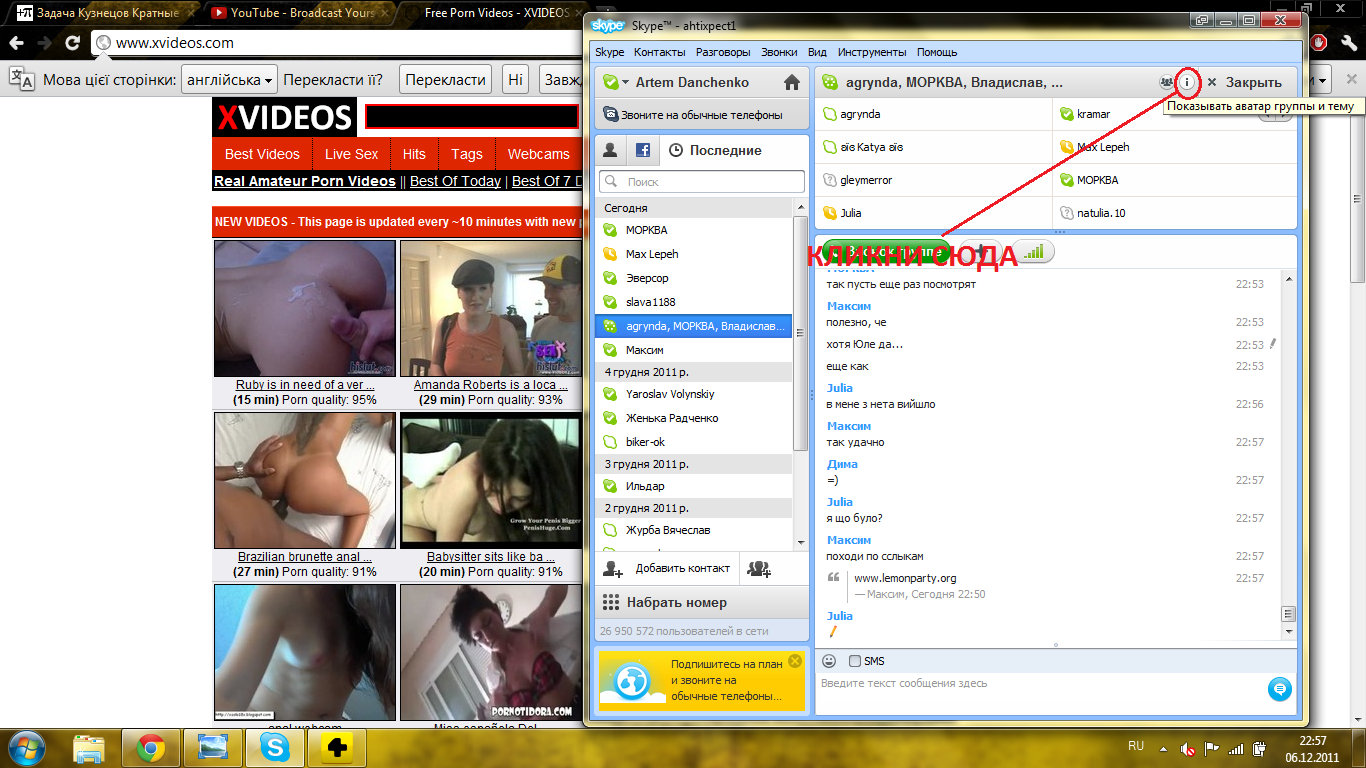Click participant kramar in the group header
This screenshot has width=1366, height=768.
coord(1093,114)
